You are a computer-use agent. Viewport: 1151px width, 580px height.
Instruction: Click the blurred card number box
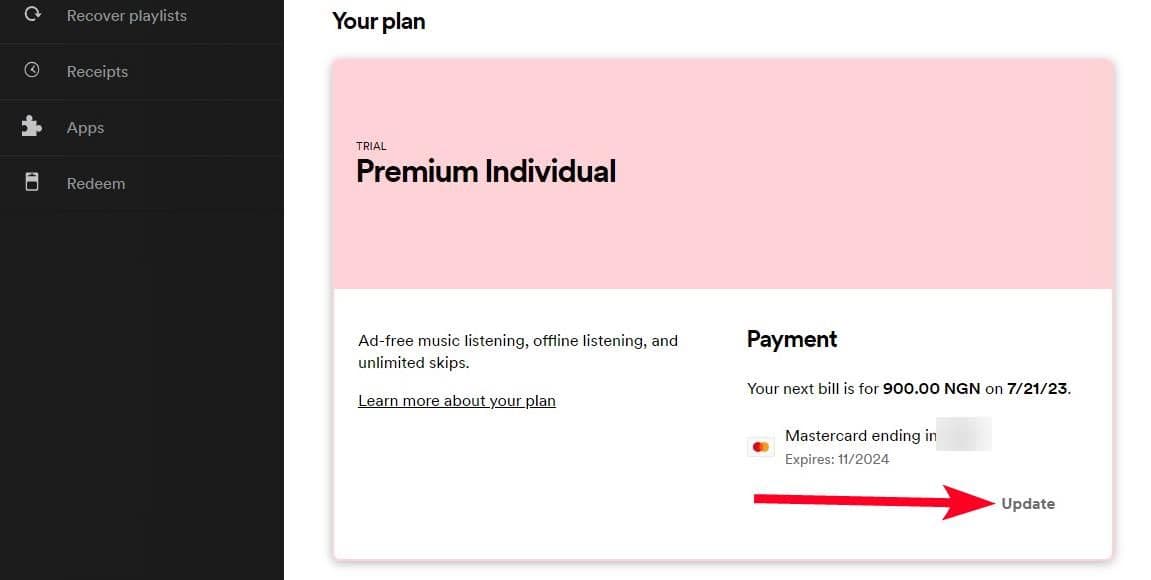coord(964,434)
